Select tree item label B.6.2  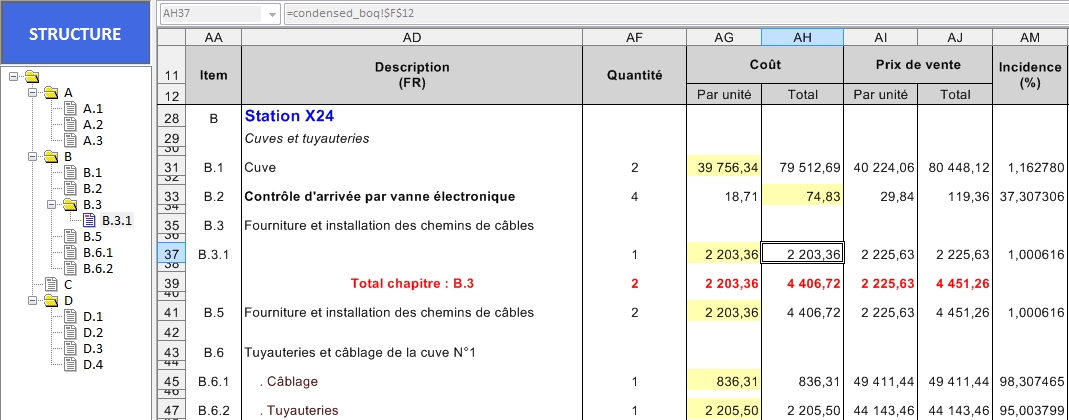coord(97,268)
